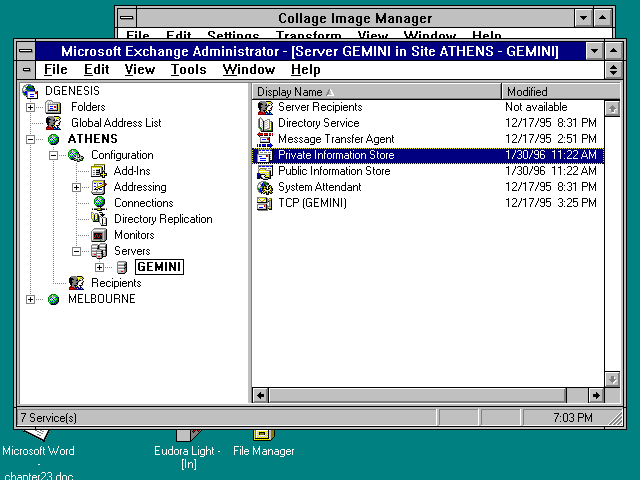Viewport: 640px width, 480px height.
Task: Click the Recipients icon in tree
Action: click(76, 283)
